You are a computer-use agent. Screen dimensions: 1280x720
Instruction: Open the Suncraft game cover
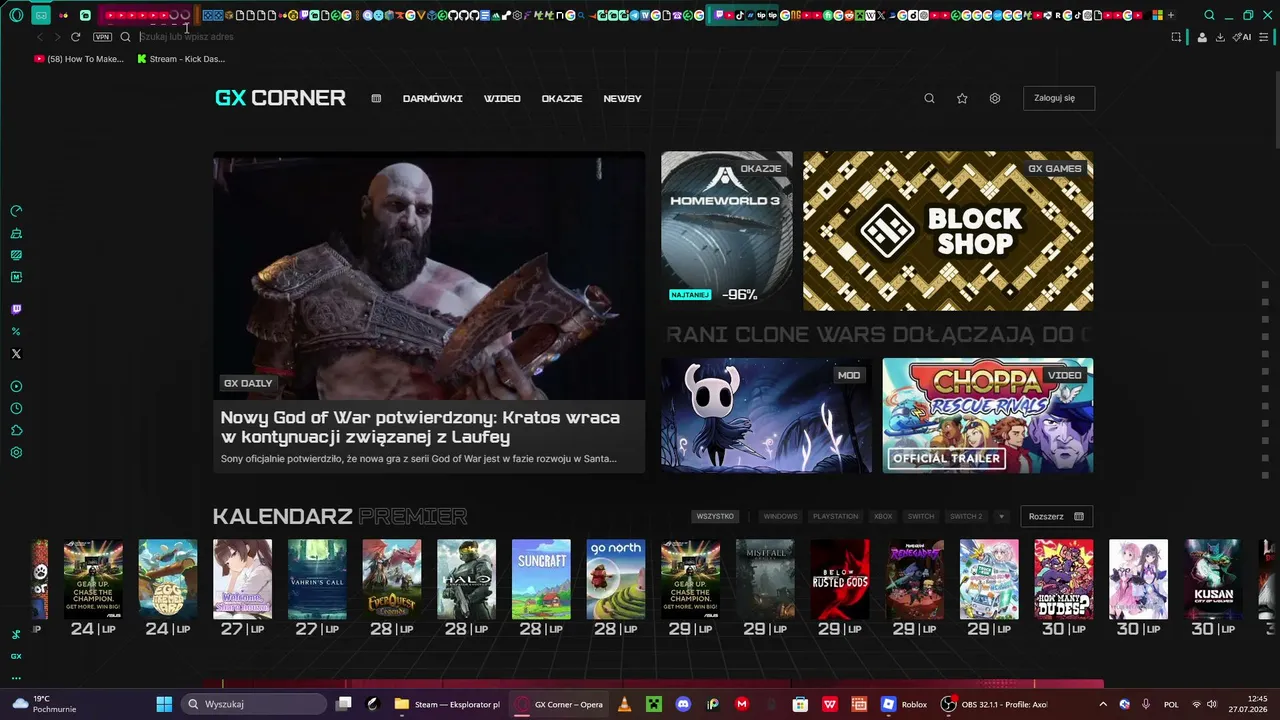(541, 579)
